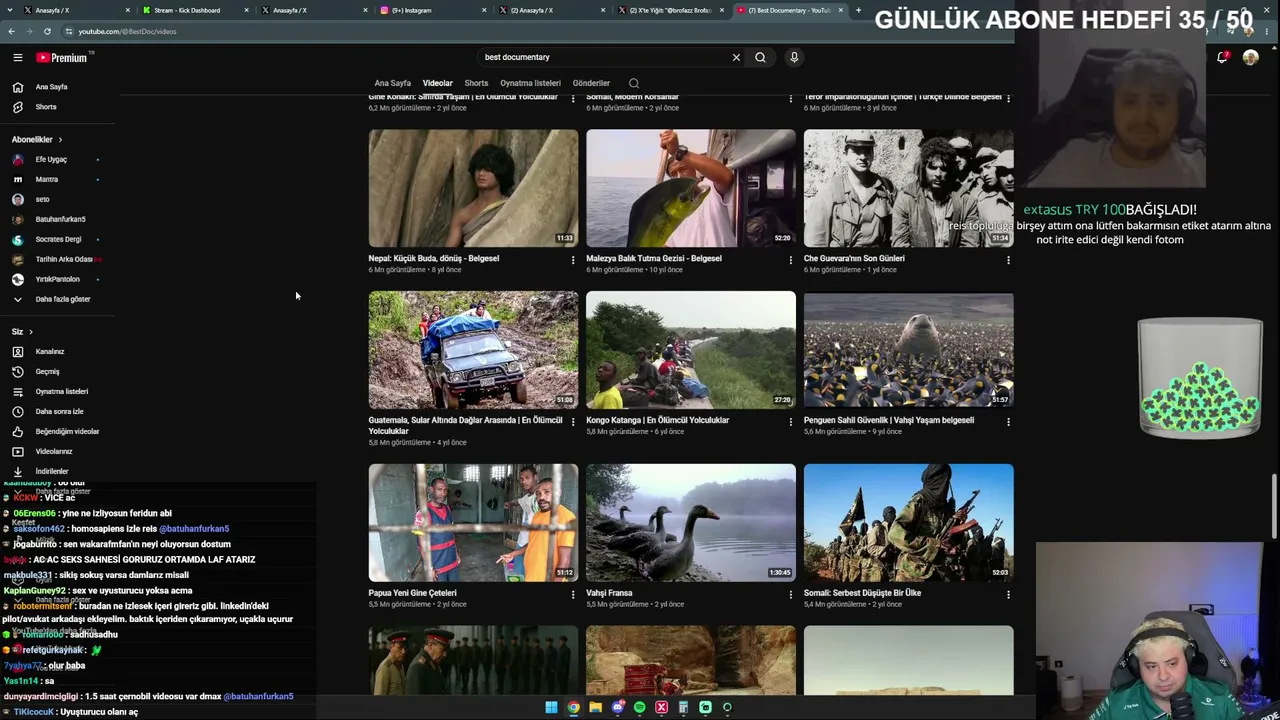The height and width of the screenshot is (720, 1280).
Task: Switch to the channel Ana Sayfa tab
Action: 392,83
